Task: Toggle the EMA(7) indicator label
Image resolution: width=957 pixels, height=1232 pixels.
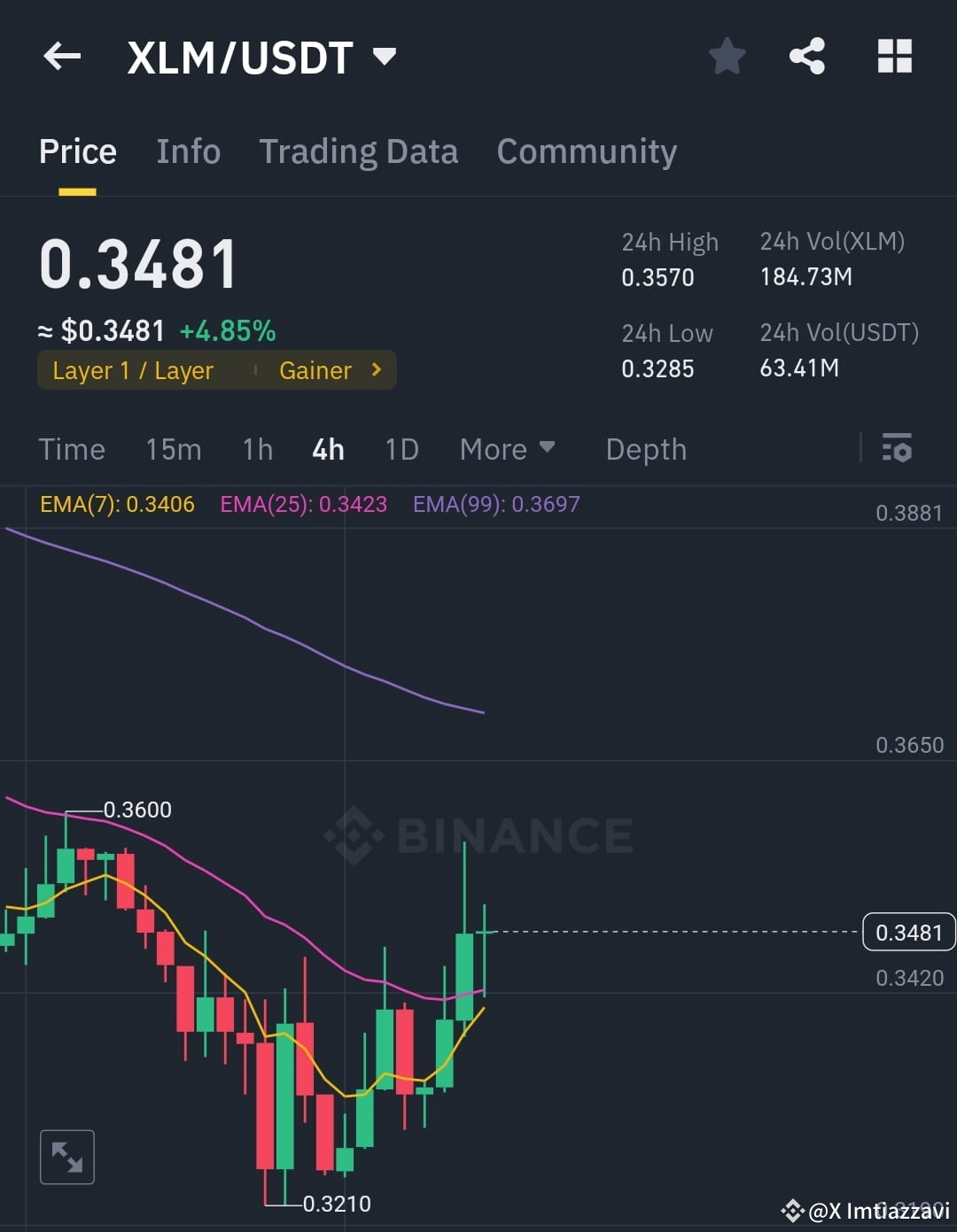Action: pyautogui.click(x=116, y=504)
